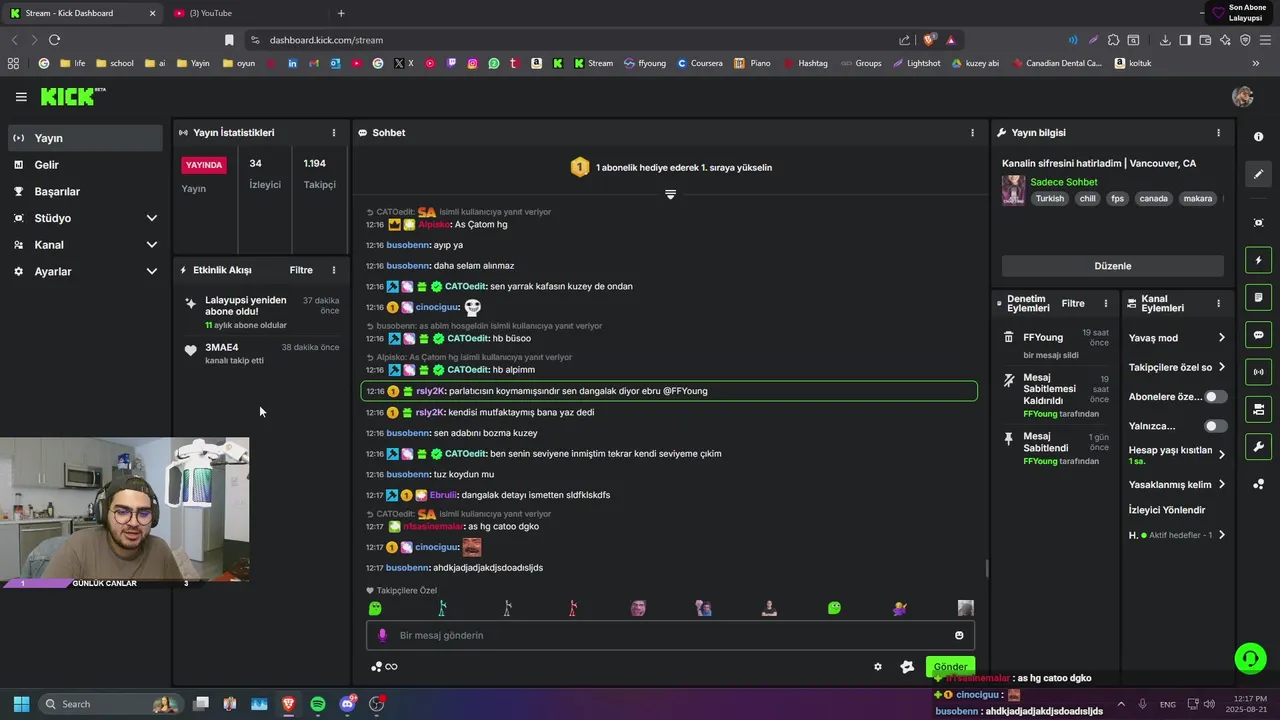
Task: Select highlighted rsly2K message mentioning @FFYoung
Action: (669, 391)
